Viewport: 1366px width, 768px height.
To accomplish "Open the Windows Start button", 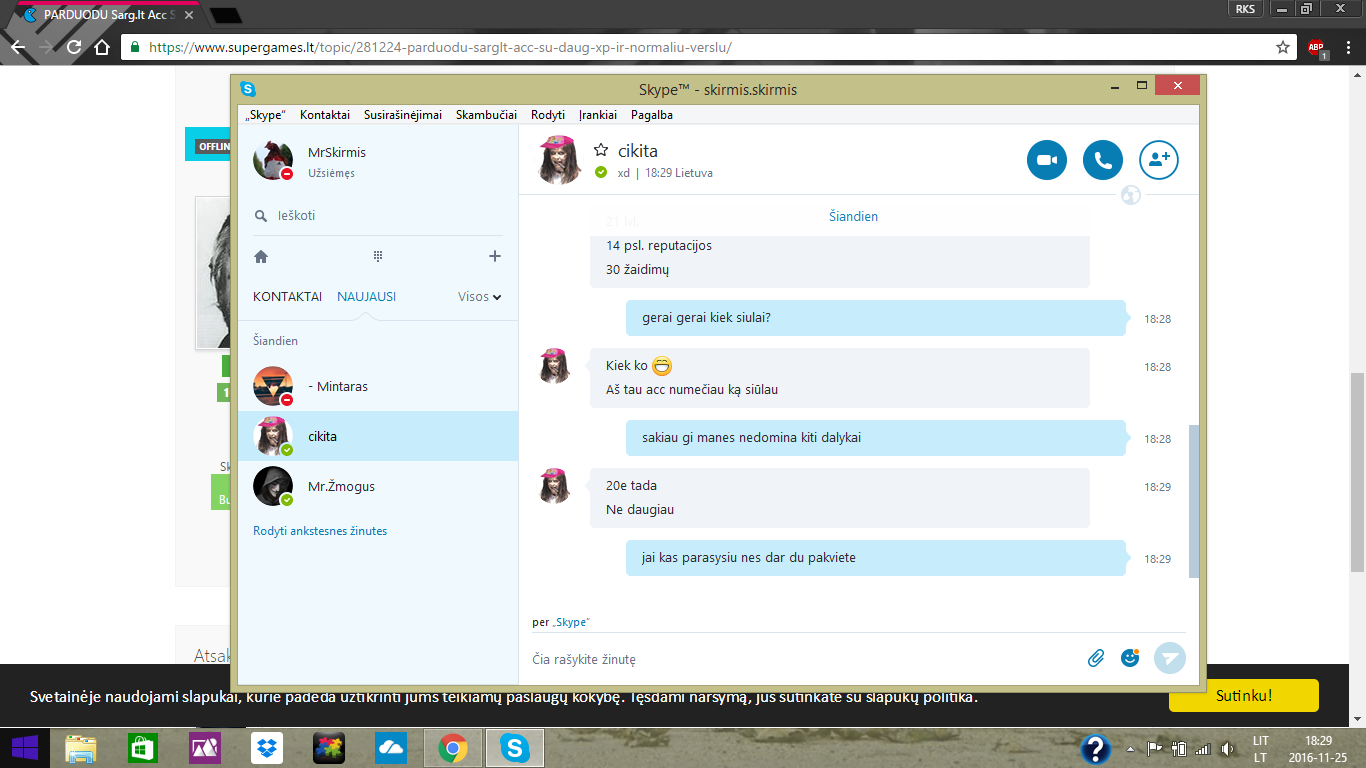I will pyautogui.click(x=25, y=747).
